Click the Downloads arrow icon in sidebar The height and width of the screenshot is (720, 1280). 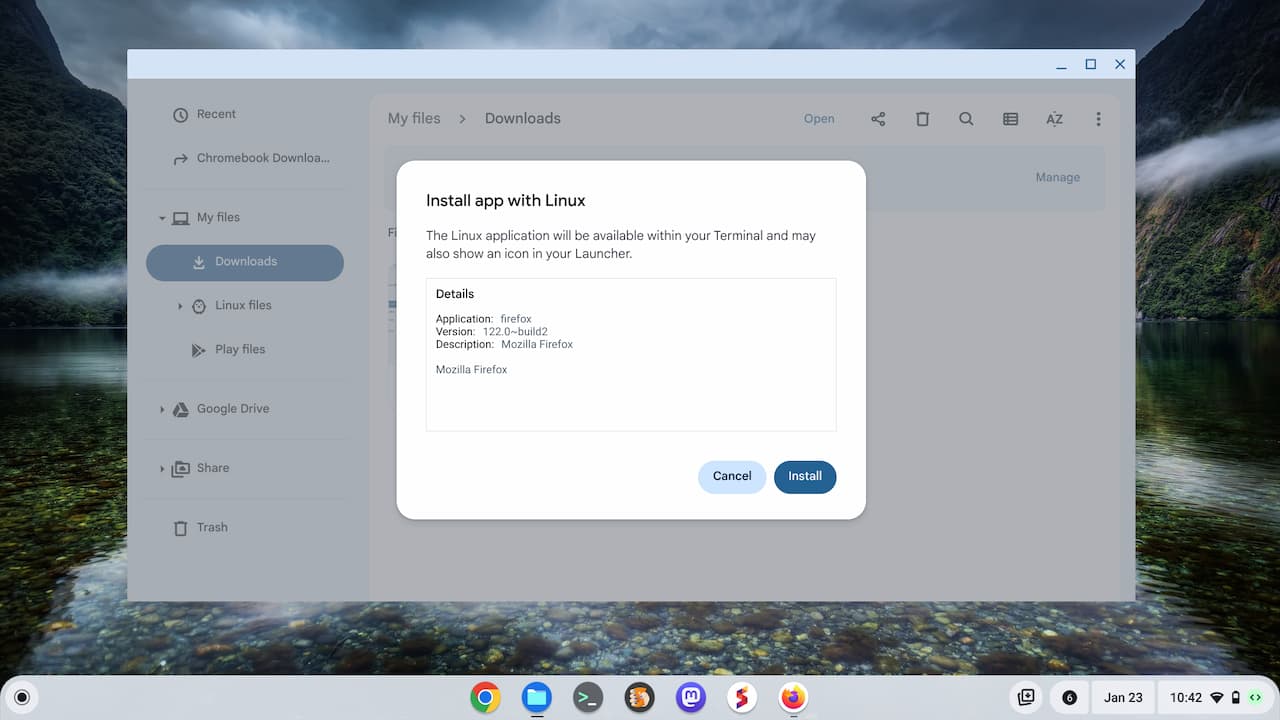click(199, 262)
